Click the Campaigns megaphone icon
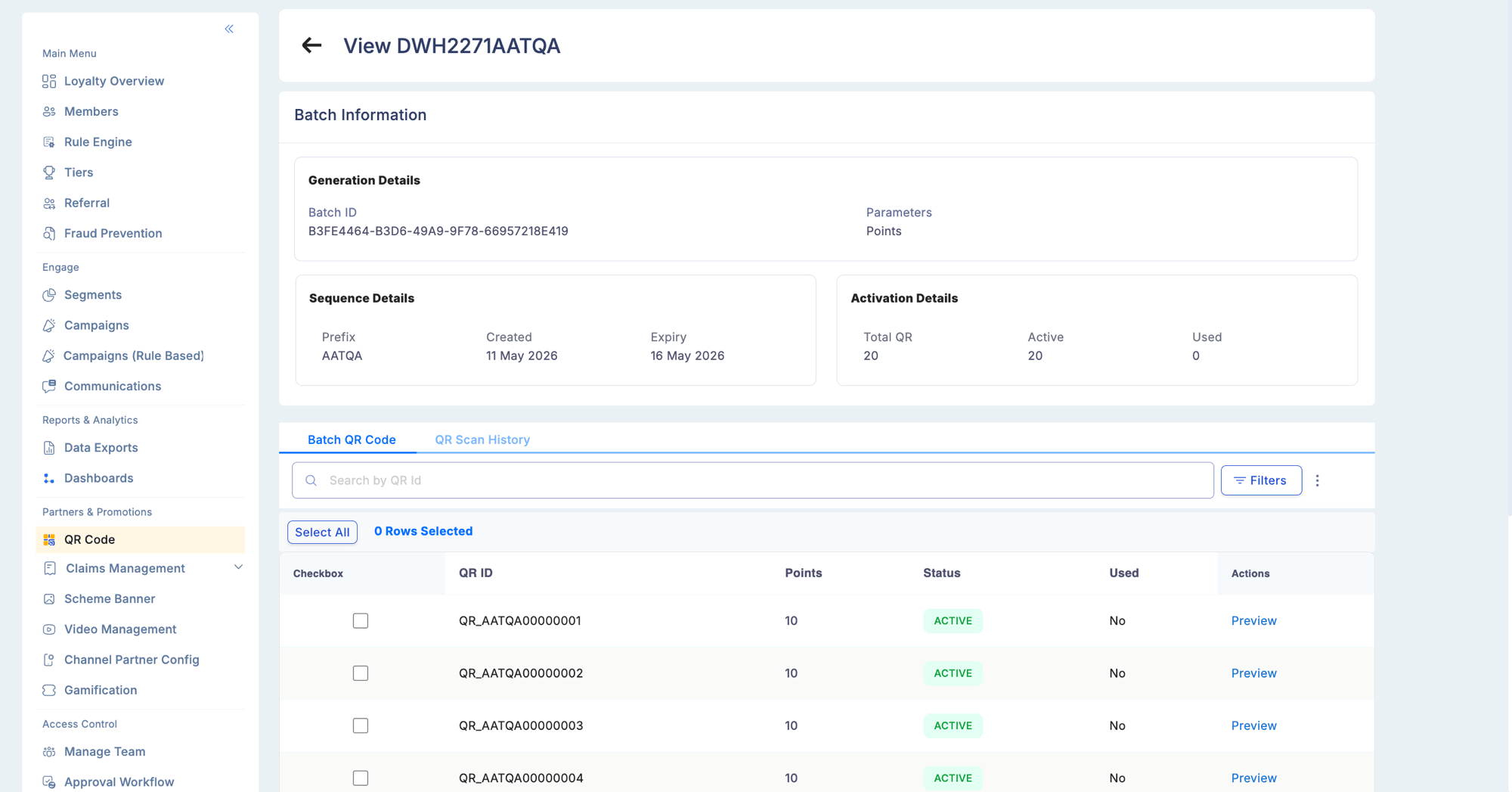Viewport: 1512px width, 792px height. click(49, 325)
